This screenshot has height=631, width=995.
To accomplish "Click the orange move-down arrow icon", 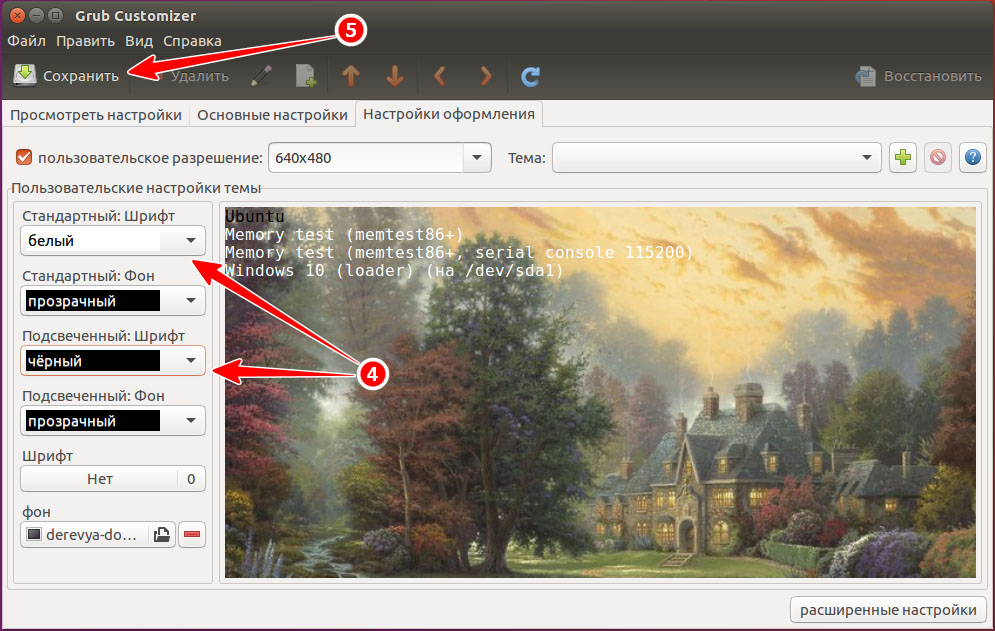I will pos(395,76).
